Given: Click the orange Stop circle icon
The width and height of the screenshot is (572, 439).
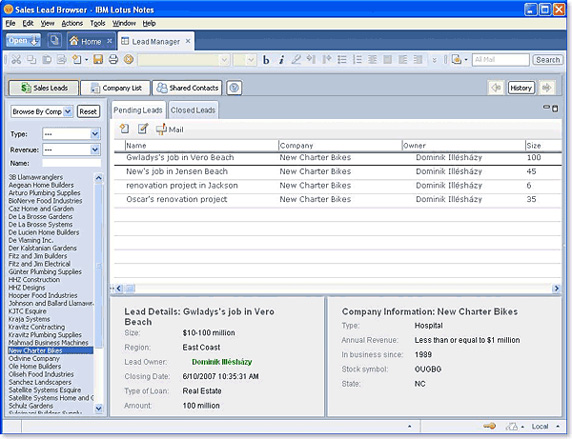Looking at the screenshot, I should click(128, 59).
